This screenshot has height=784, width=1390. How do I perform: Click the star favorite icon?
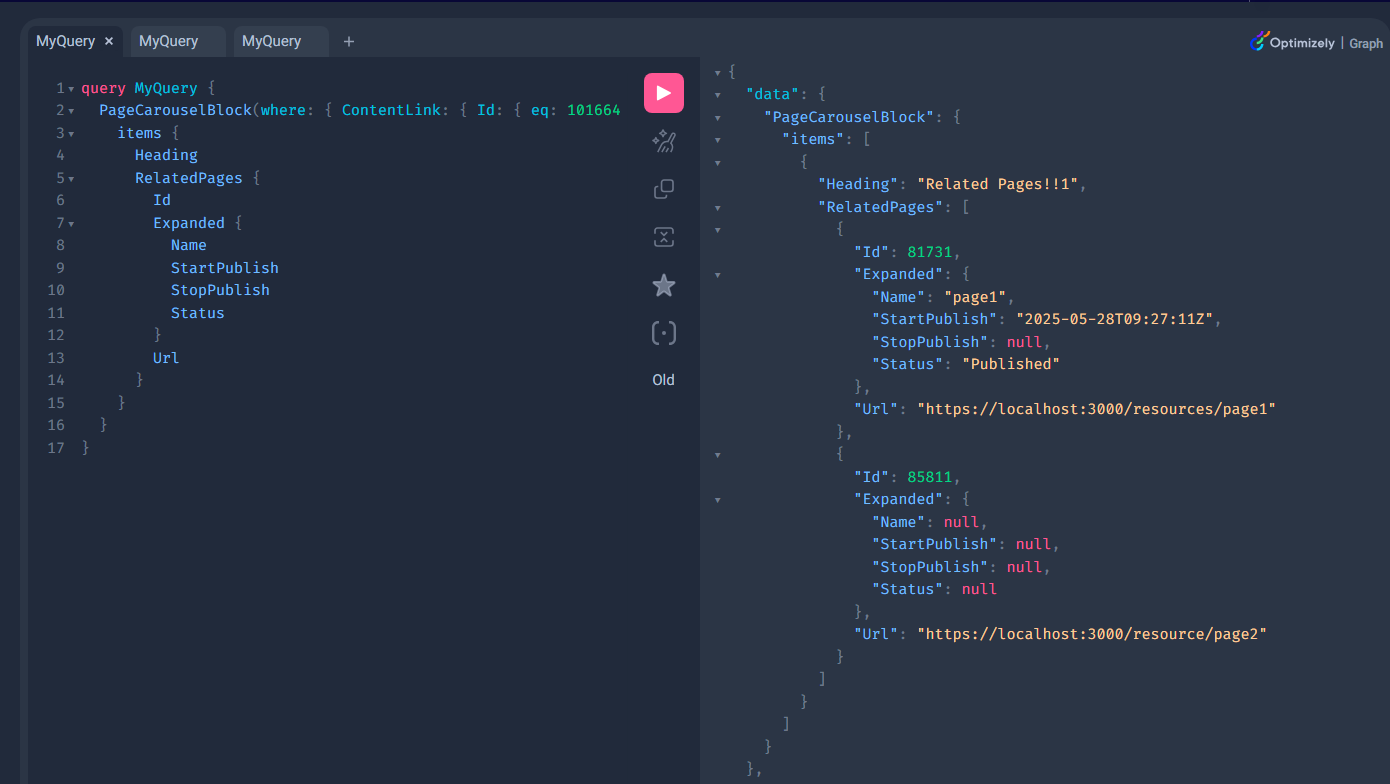(663, 286)
